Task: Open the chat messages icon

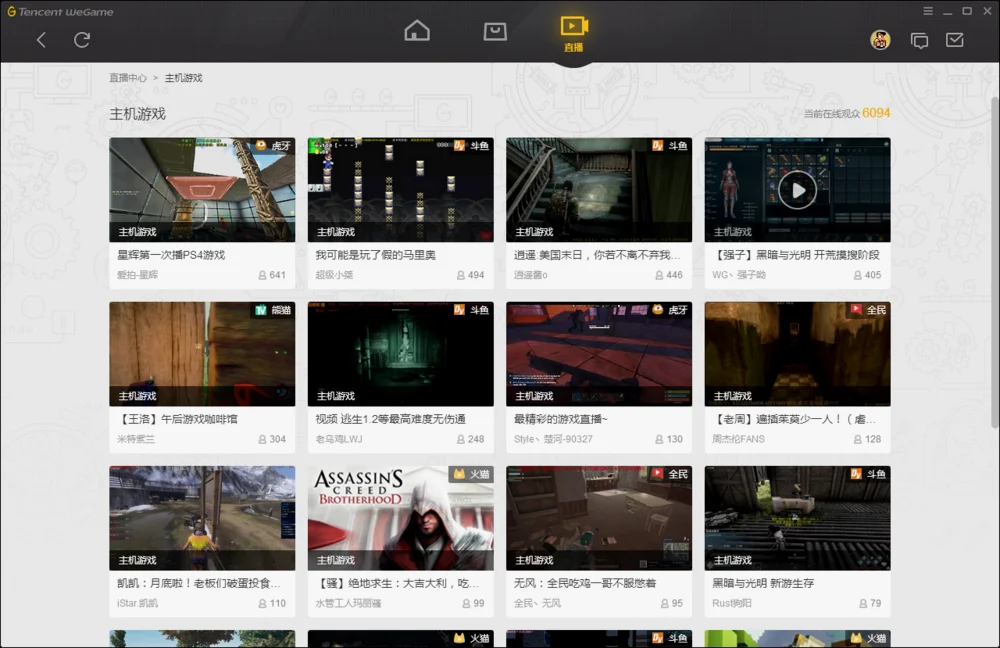Action: [920, 41]
